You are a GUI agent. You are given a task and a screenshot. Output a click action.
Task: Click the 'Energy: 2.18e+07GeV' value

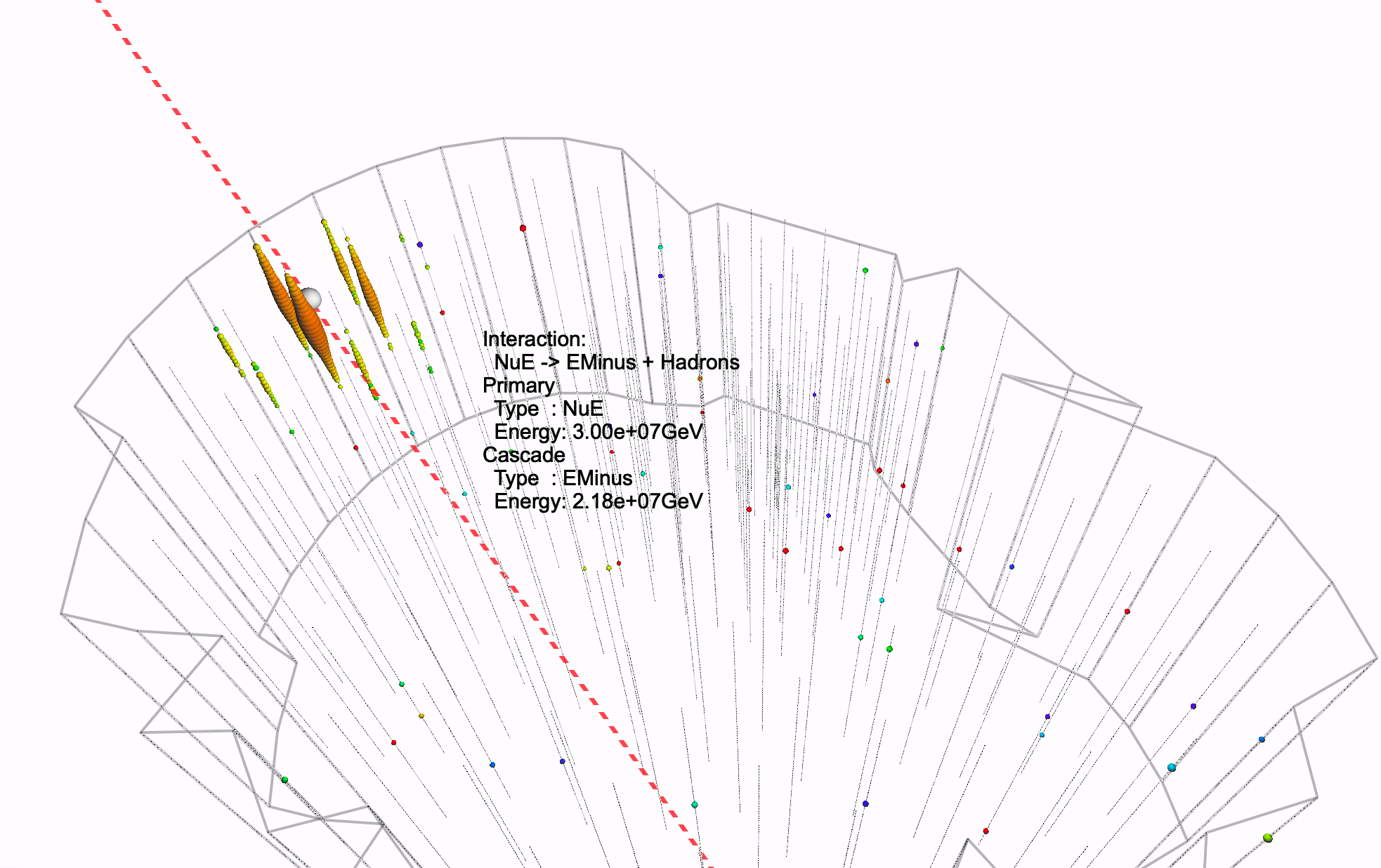[x=598, y=501]
